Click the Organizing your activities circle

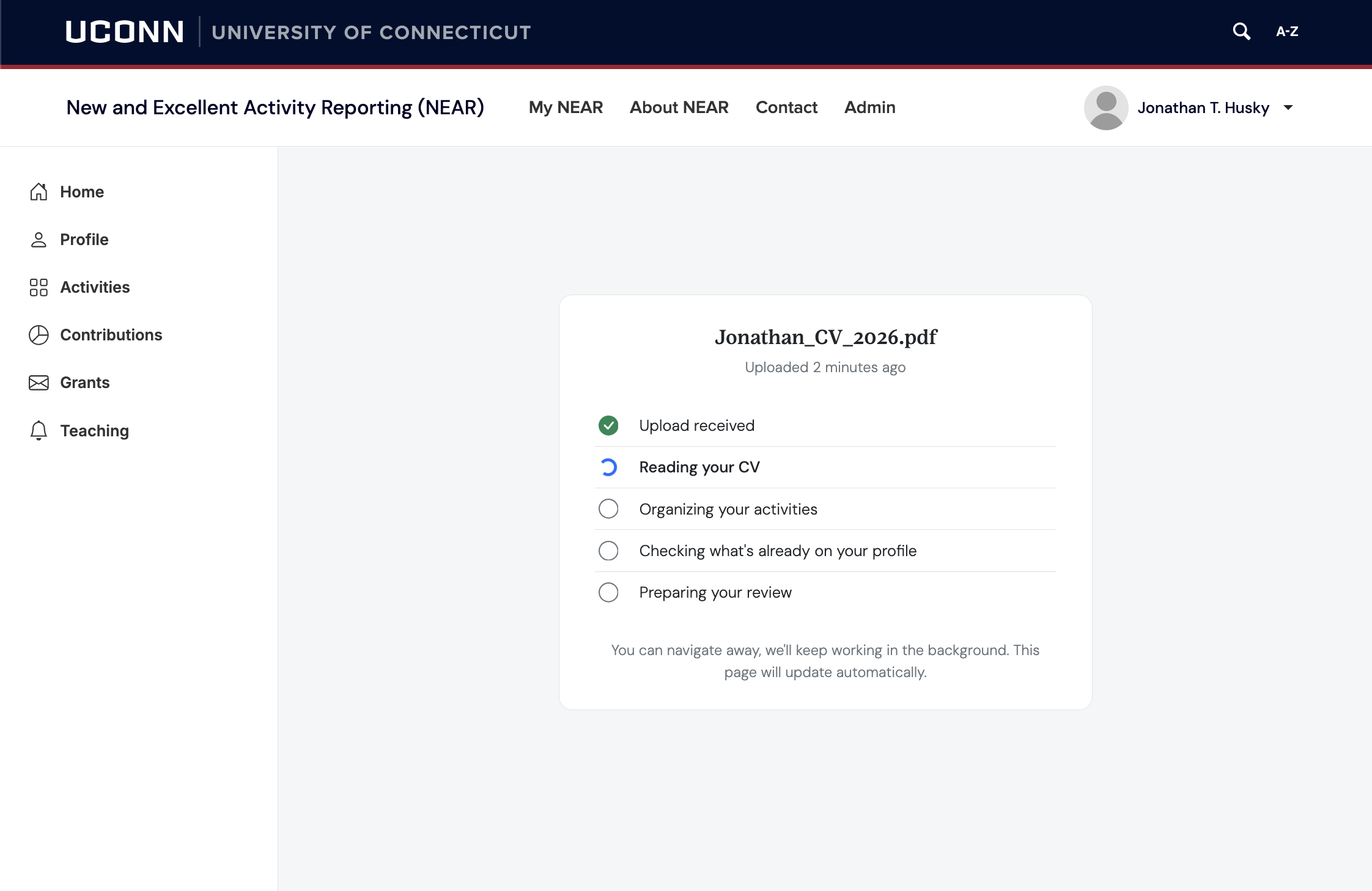coord(608,508)
